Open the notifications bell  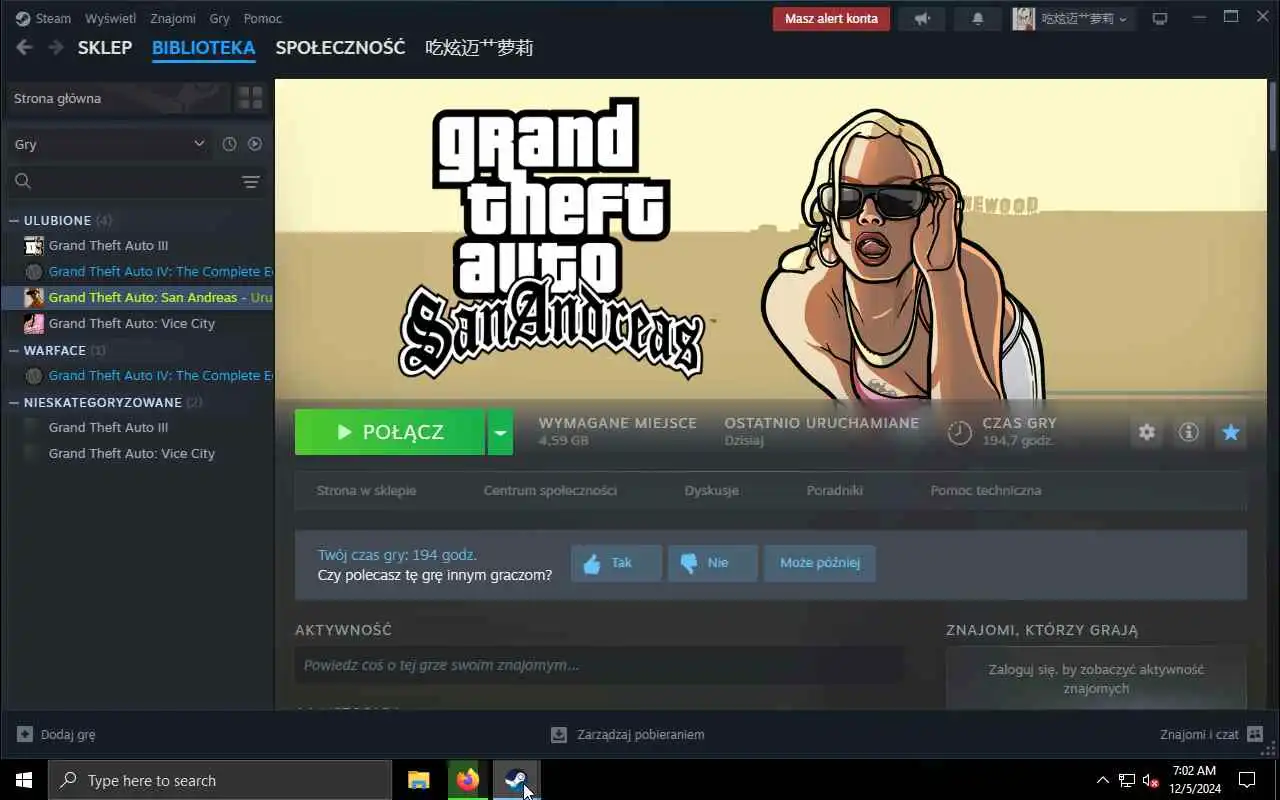[x=977, y=18]
